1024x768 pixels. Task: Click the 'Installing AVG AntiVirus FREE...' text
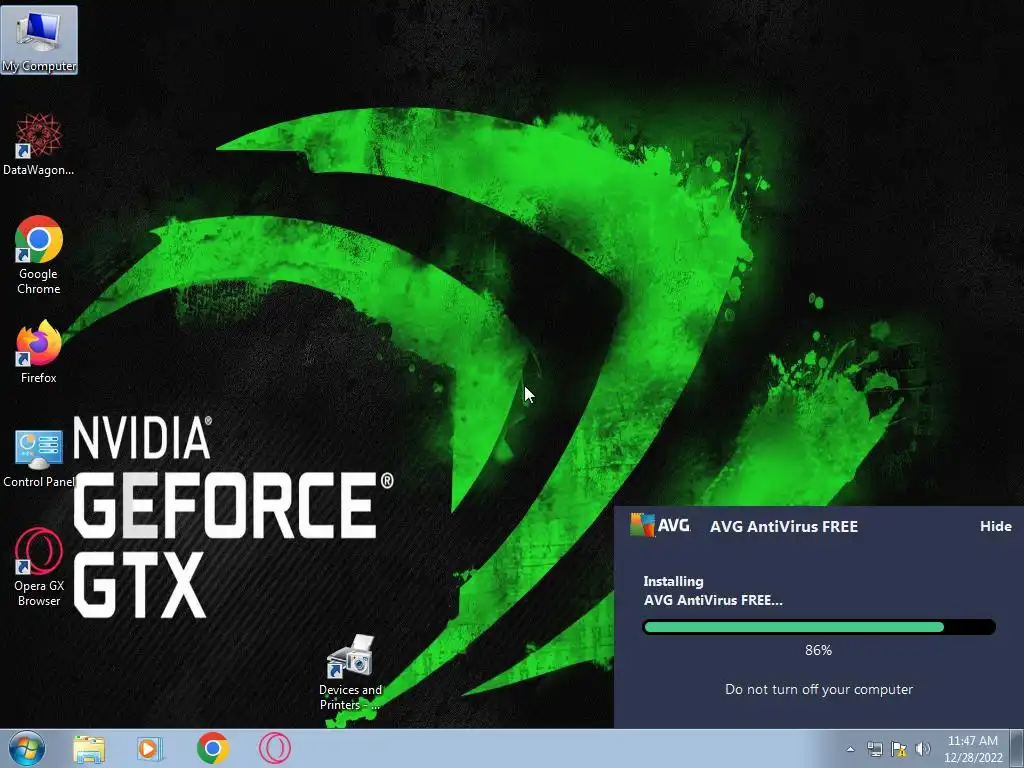coord(712,590)
